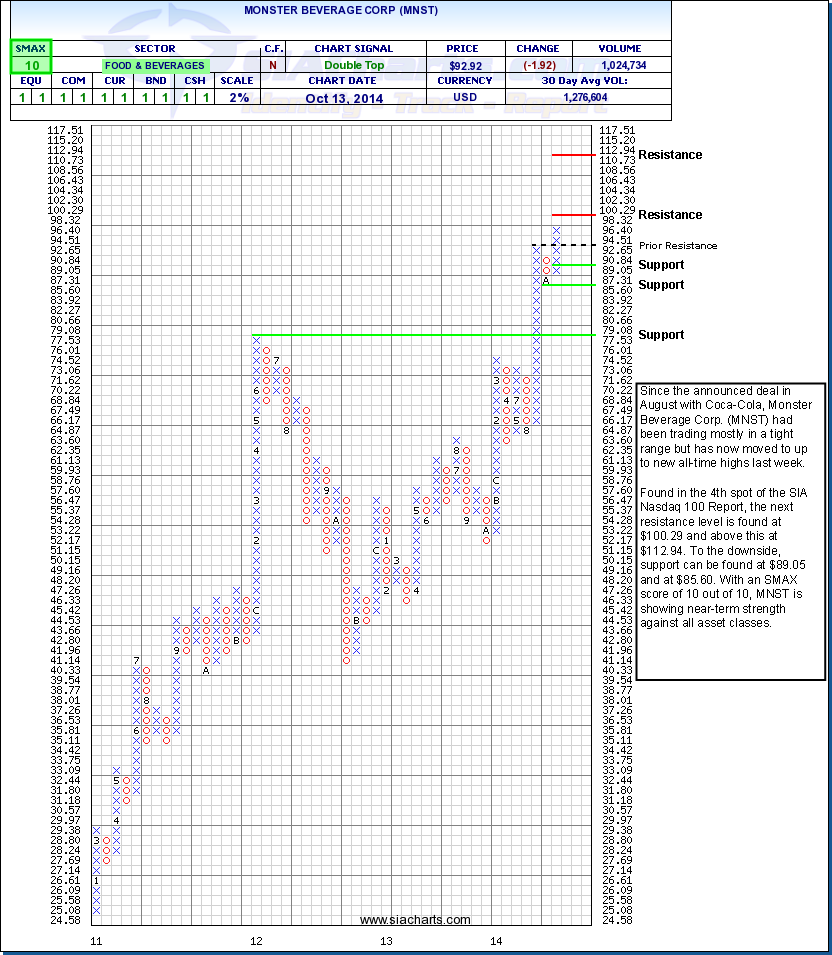Select the (-1.92) change value
Screen dimensions: 832x955
pos(538,65)
